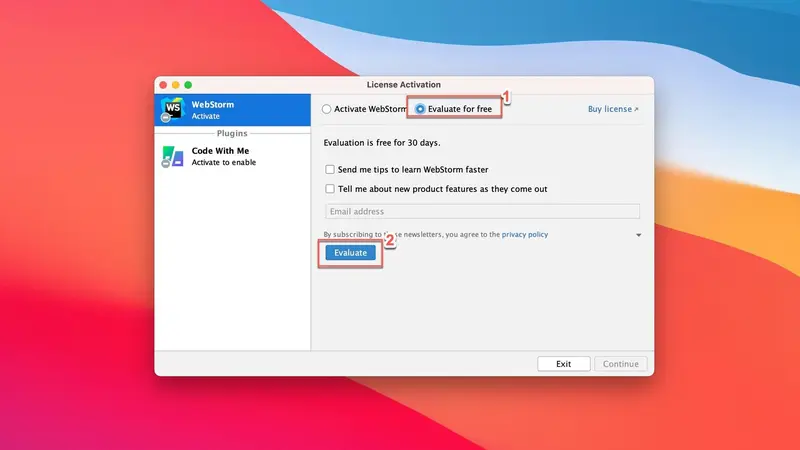Open the Buy license link
This screenshot has width=800, height=450.
613,109
